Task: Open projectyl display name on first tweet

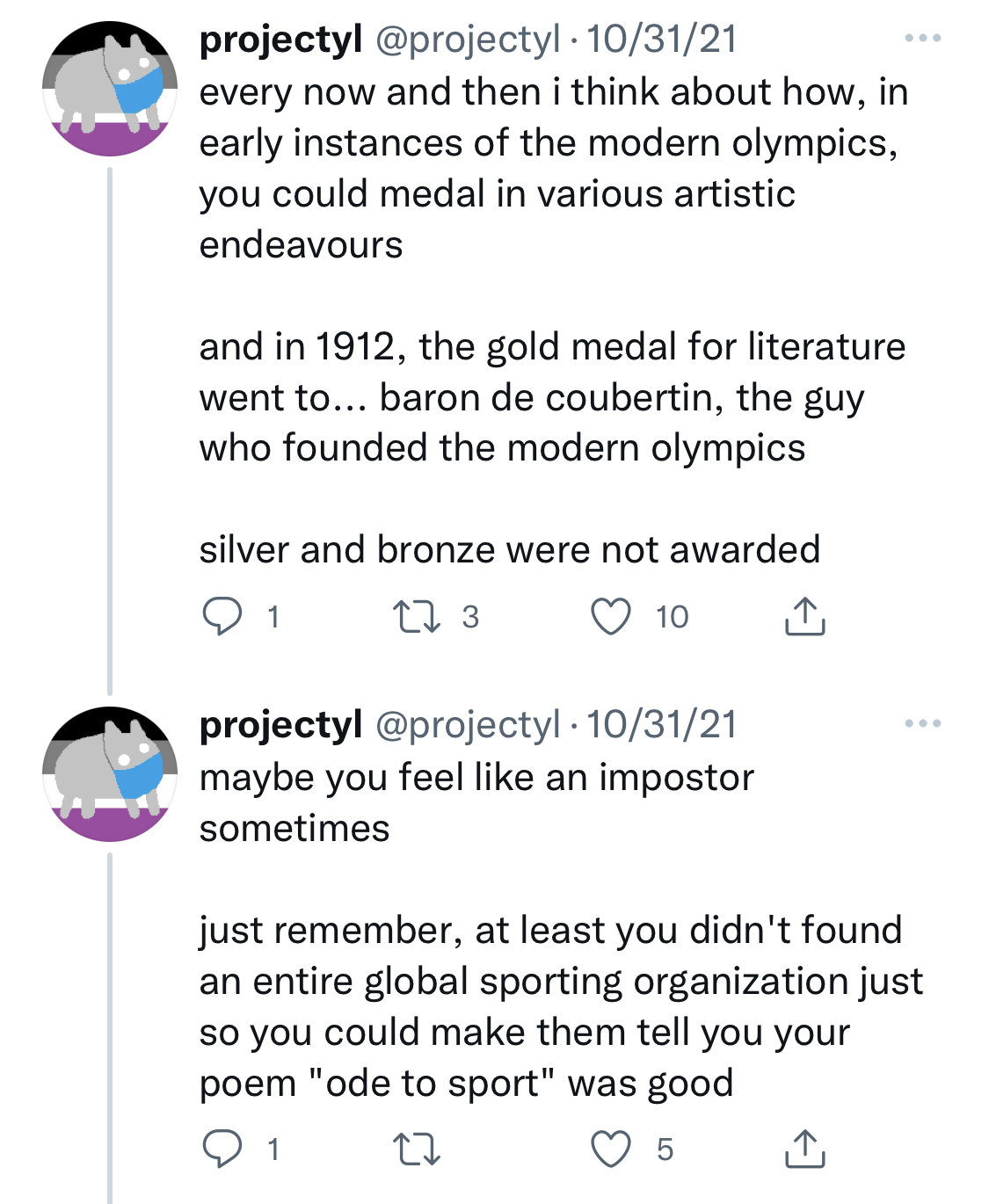Action: click(x=280, y=40)
